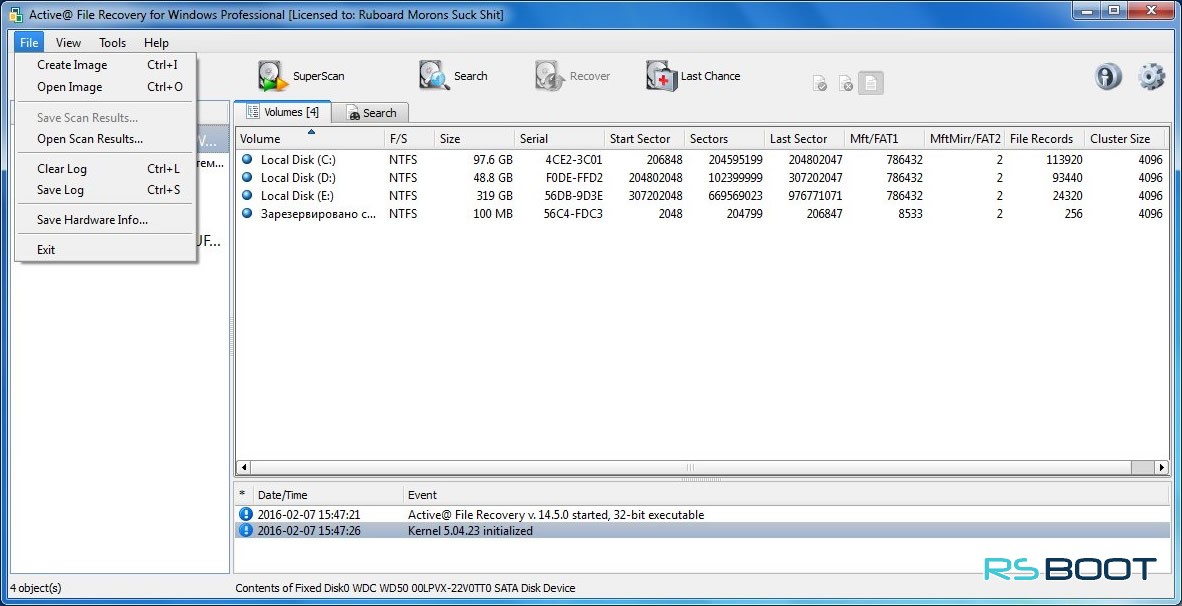Click the Last Chance recovery icon
The height and width of the screenshot is (606, 1182).
click(661, 76)
